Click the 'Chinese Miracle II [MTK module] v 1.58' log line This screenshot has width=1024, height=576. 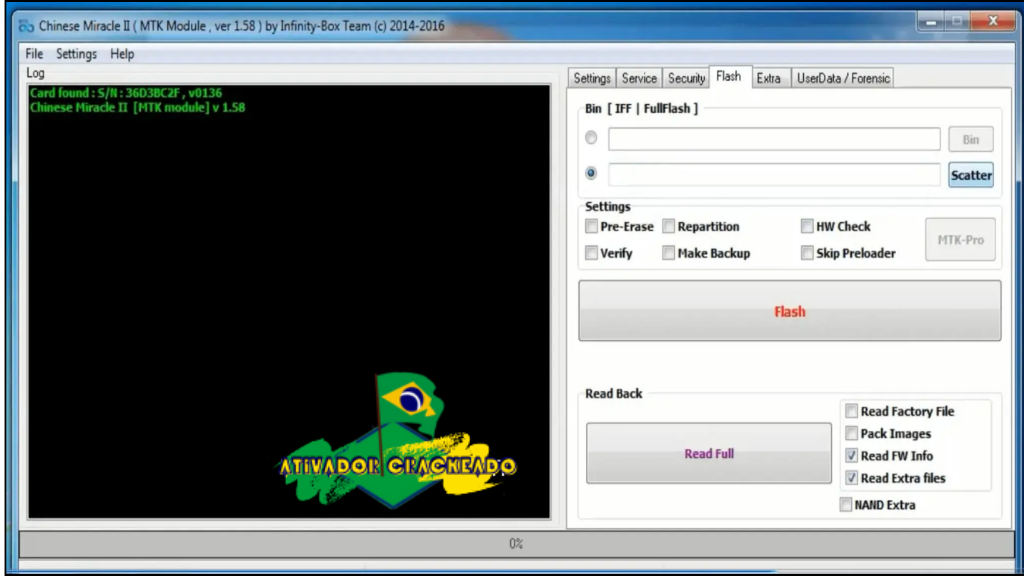pos(138,108)
